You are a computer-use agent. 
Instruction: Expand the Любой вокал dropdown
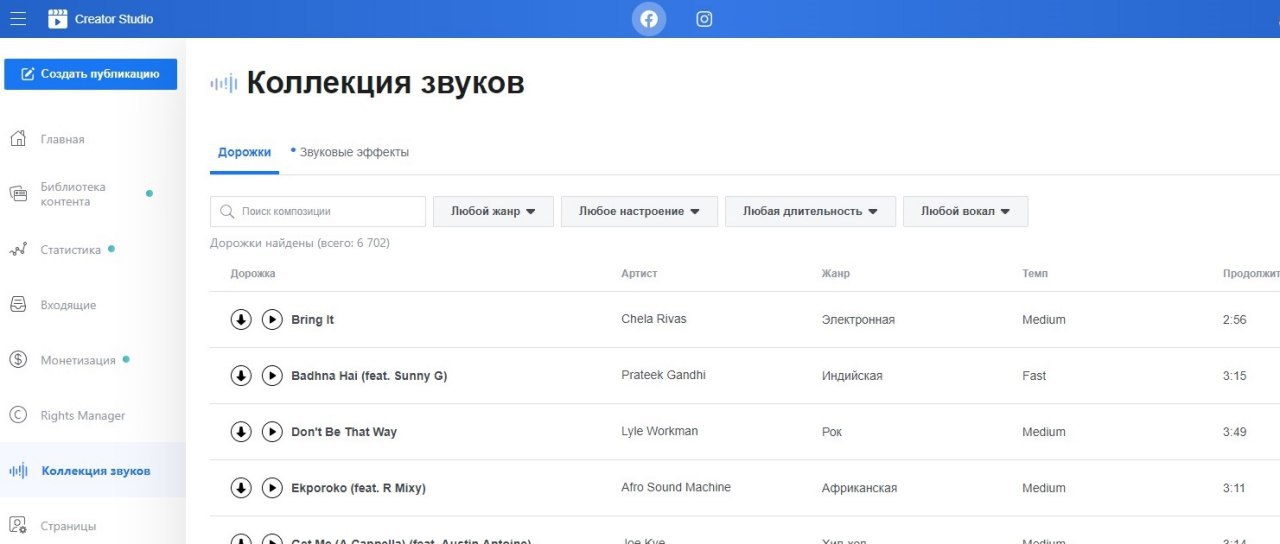tap(965, 212)
